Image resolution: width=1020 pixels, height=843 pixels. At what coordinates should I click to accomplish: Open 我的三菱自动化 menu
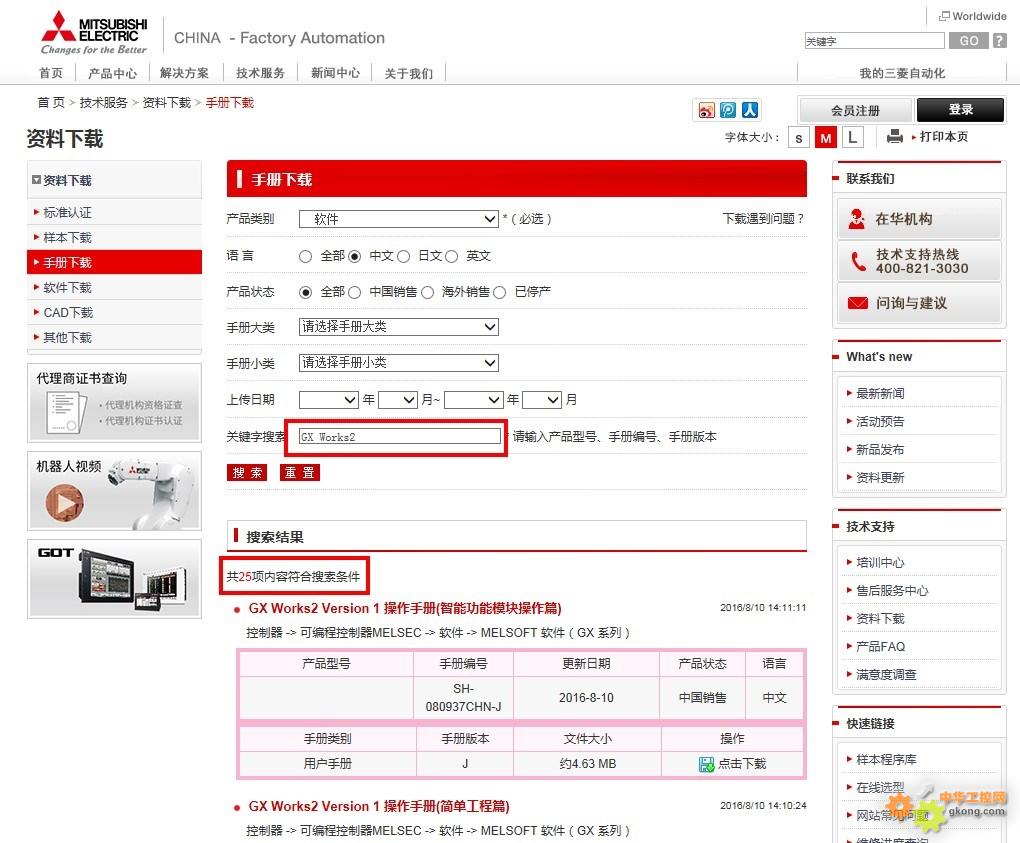click(902, 73)
